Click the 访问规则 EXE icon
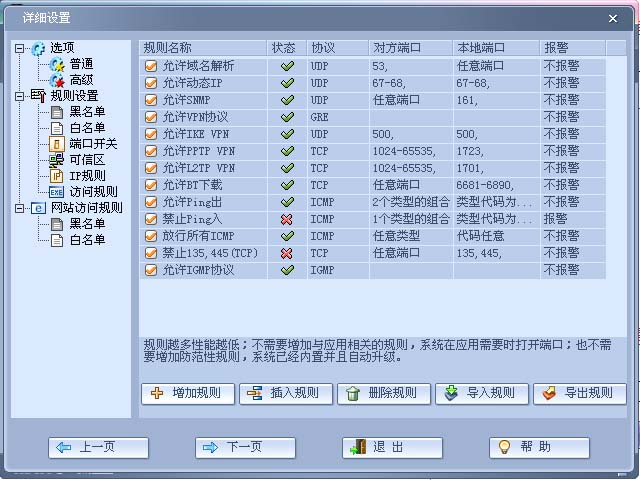 click(x=56, y=192)
